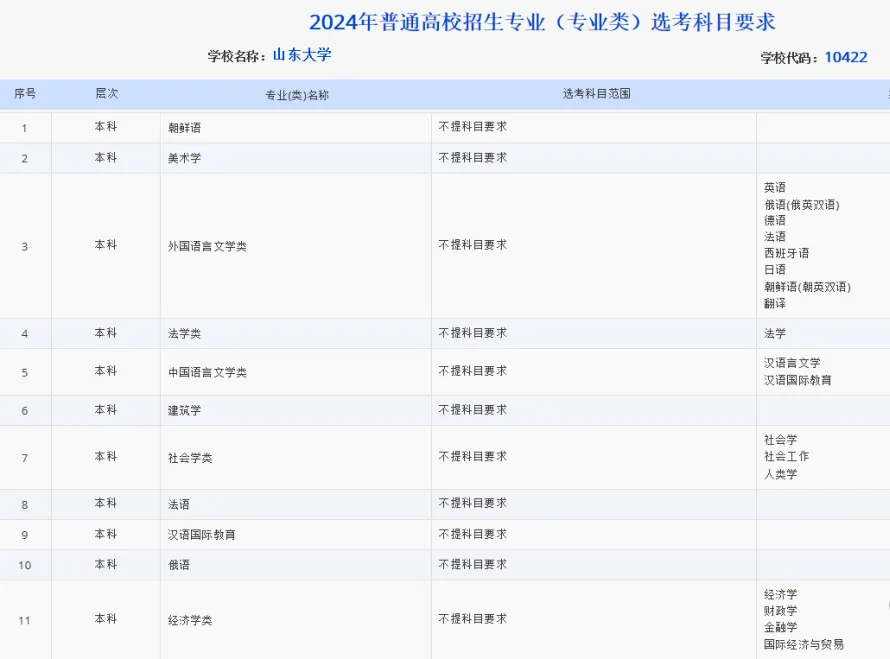The image size is (890, 659).
Task: Click "汉语国际教育" sub-major in the 中国语言文学类 row
Action: tap(797, 380)
